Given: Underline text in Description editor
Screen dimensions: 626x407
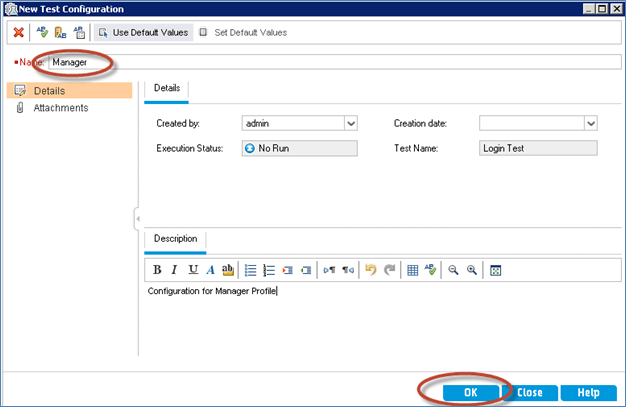Looking at the screenshot, I should click(192, 270).
